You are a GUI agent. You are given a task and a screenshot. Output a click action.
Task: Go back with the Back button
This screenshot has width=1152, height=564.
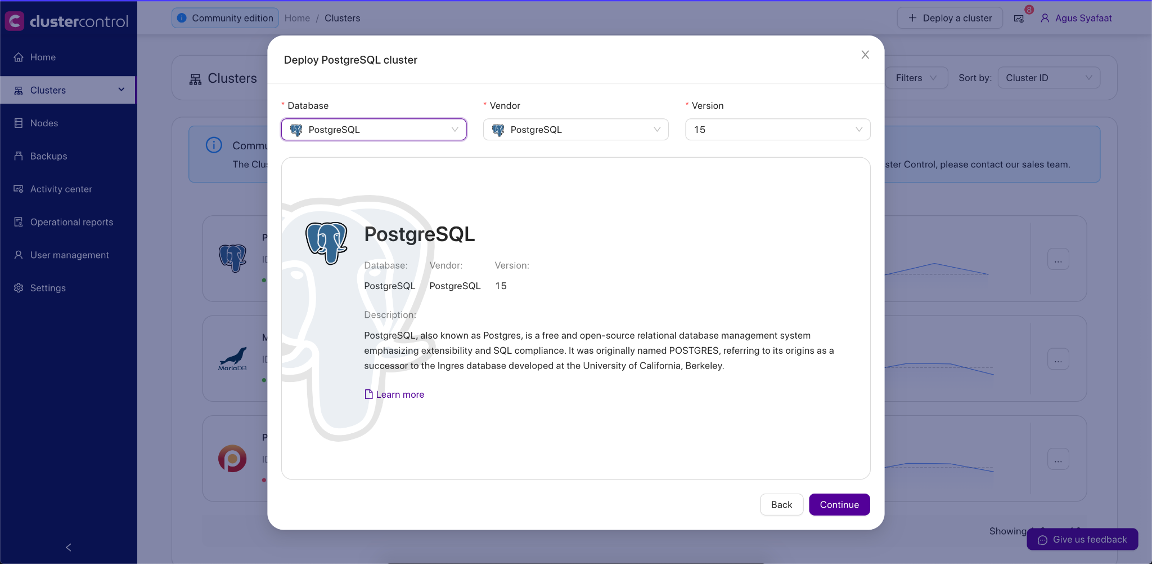coord(781,505)
